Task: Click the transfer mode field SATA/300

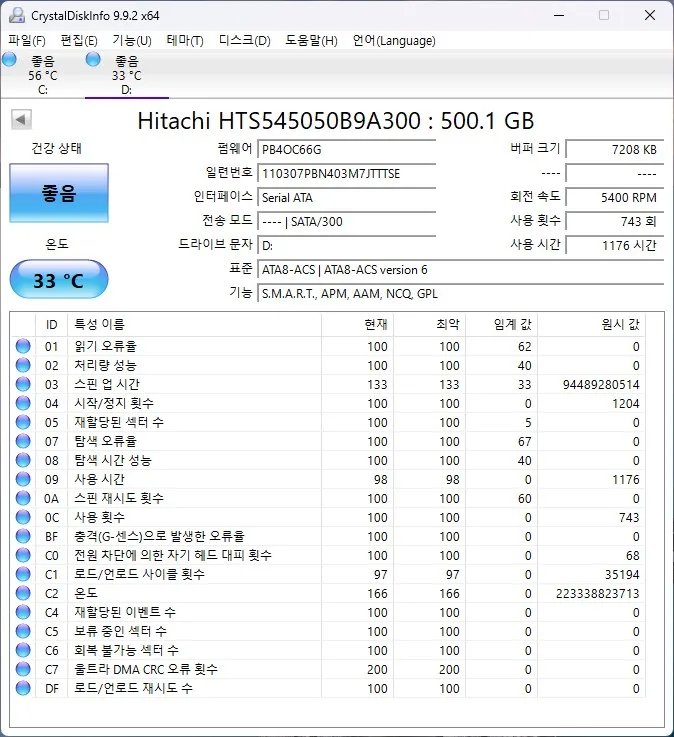Action: pos(346,221)
